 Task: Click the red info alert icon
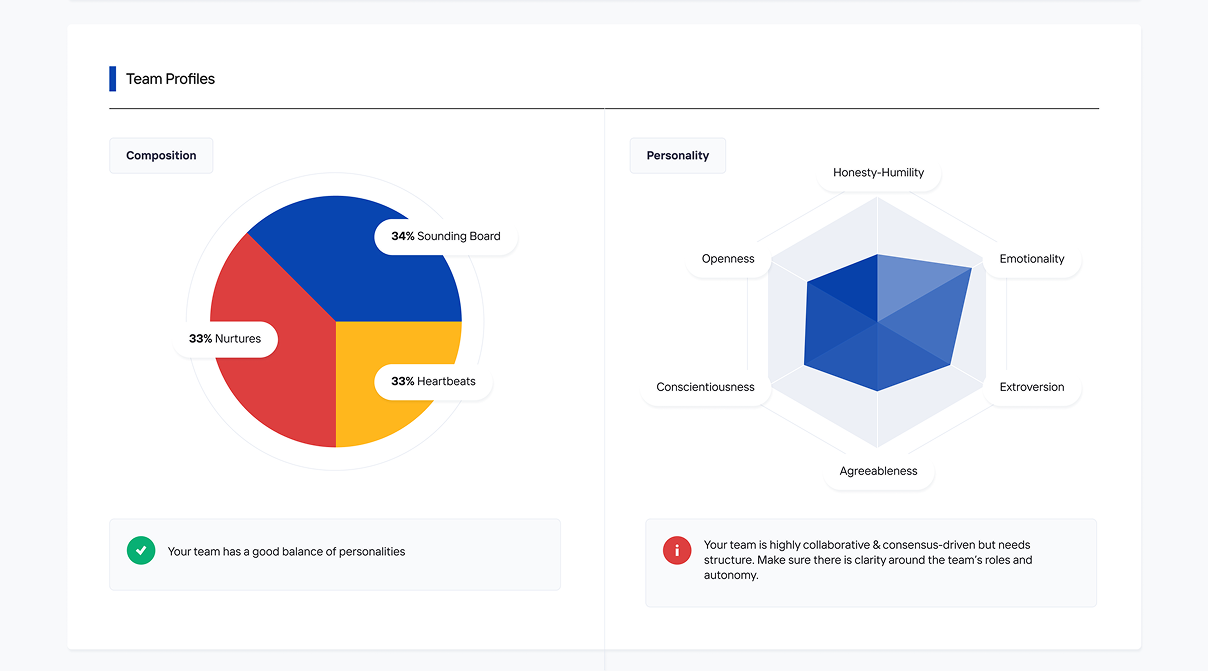coord(677,550)
